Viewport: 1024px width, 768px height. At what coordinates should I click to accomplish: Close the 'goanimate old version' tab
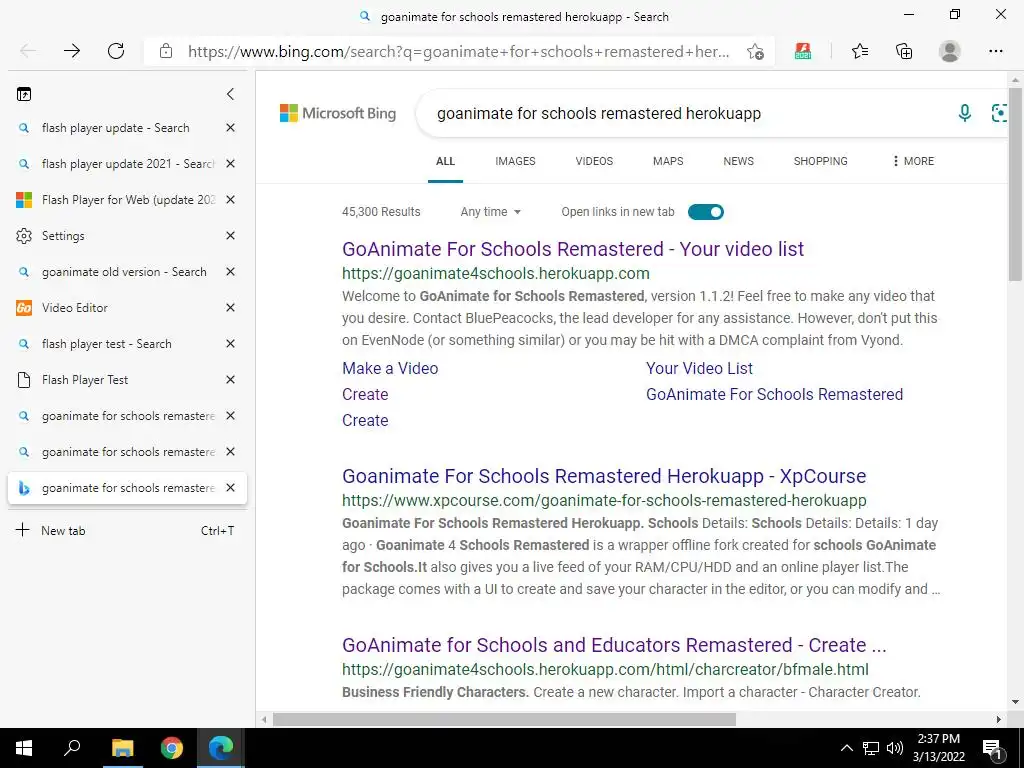(x=230, y=272)
